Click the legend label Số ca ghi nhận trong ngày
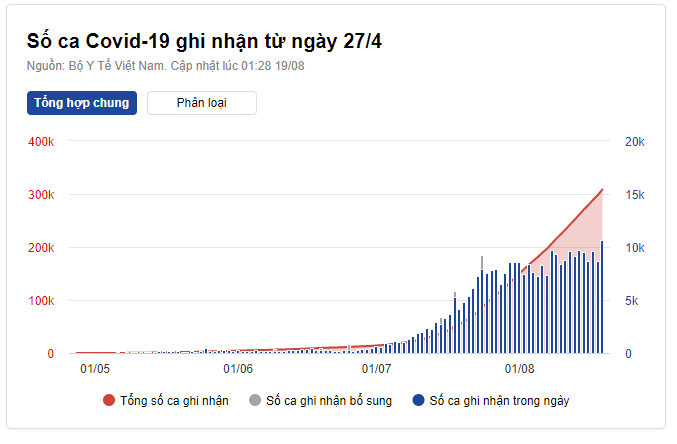The image size is (677, 444). click(x=499, y=401)
